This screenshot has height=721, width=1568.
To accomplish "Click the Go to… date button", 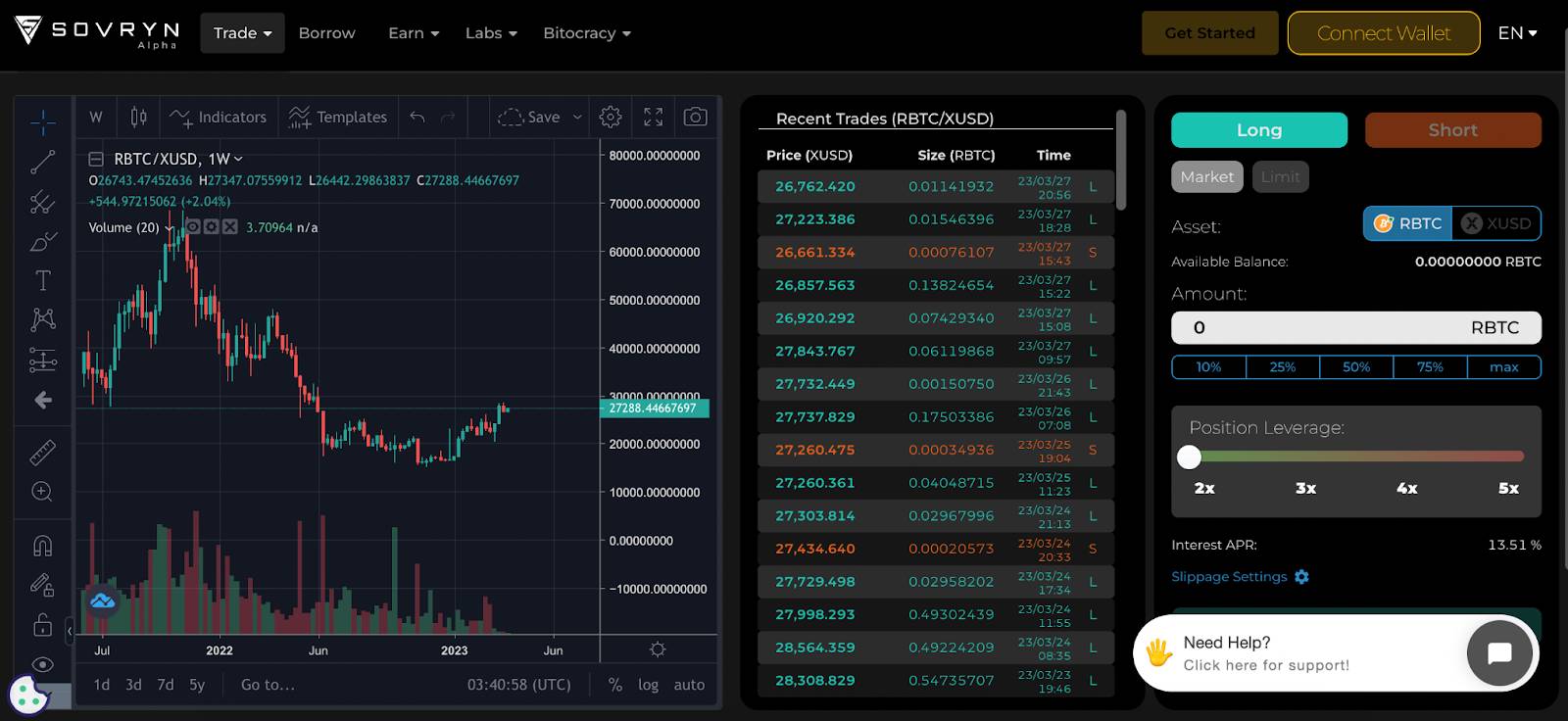I will 268,685.
